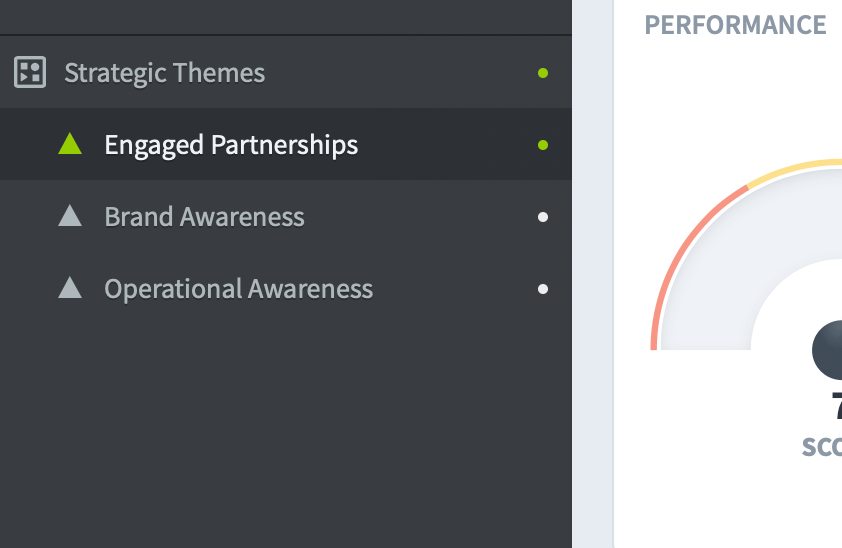Click the PERFORMANCE section heading

[x=735, y=25]
